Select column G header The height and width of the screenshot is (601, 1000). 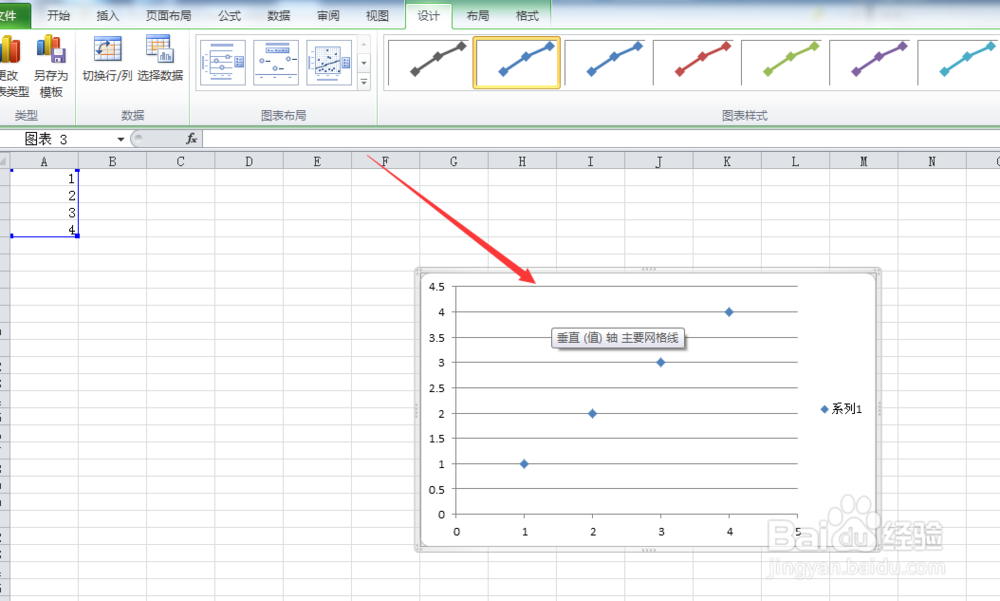(453, 161)
